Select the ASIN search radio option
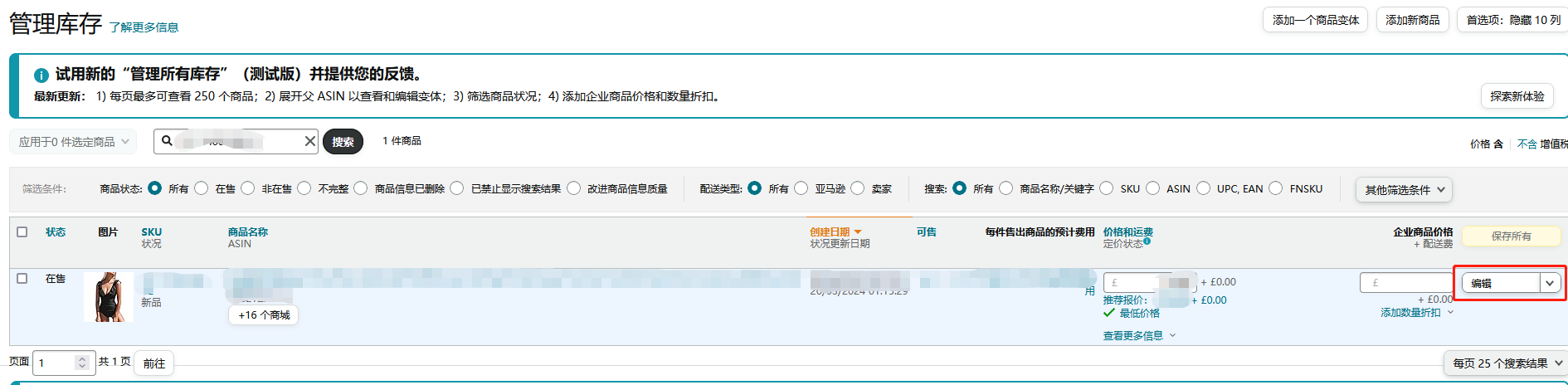 [x=1153, y=188]
